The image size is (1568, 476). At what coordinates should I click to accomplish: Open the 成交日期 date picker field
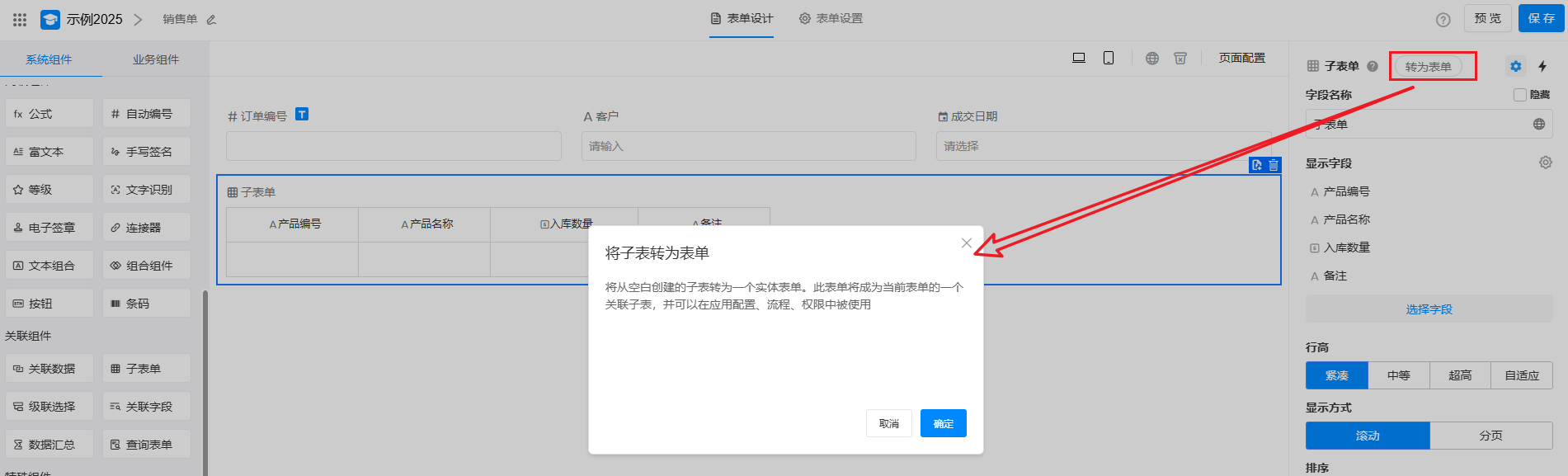[1101, 146]
